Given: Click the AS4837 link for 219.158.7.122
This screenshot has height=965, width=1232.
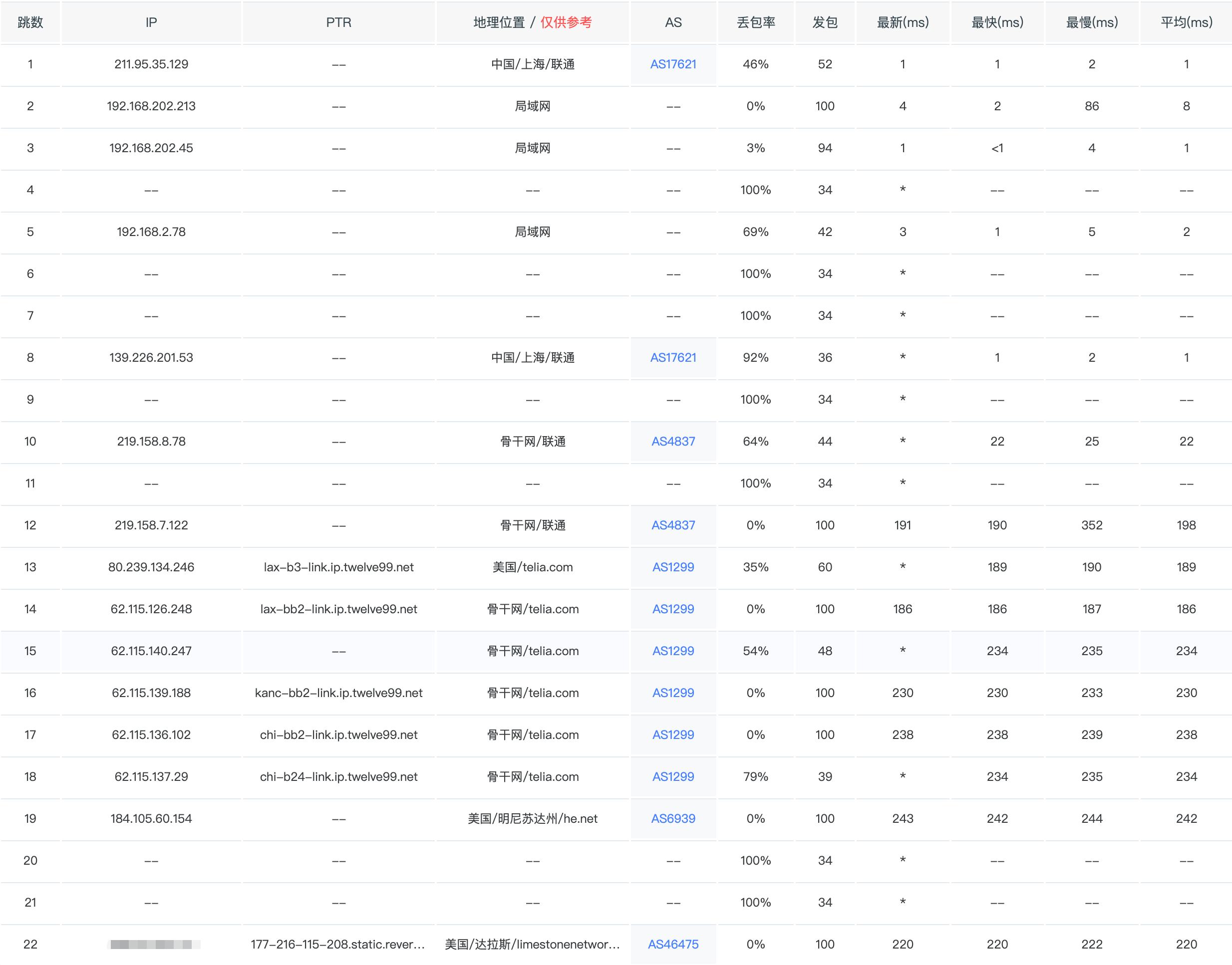Looking at the screenshot, I should [x=672, y=525].
